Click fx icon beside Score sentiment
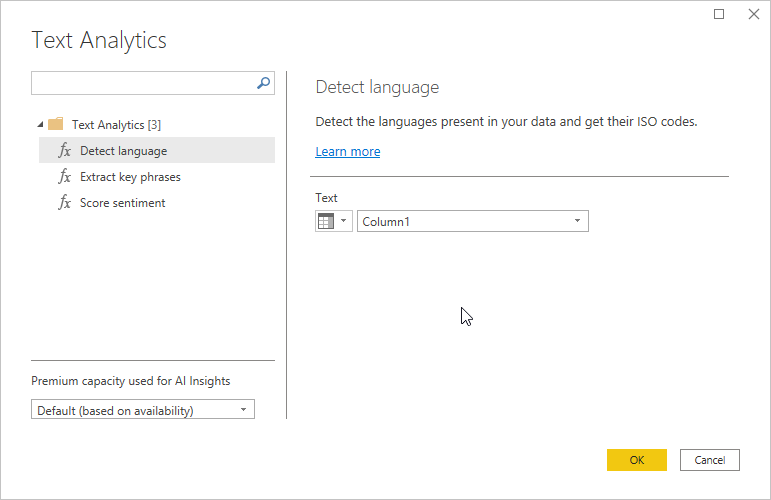The width and height of the screenshot is (771, 500). 64,202
